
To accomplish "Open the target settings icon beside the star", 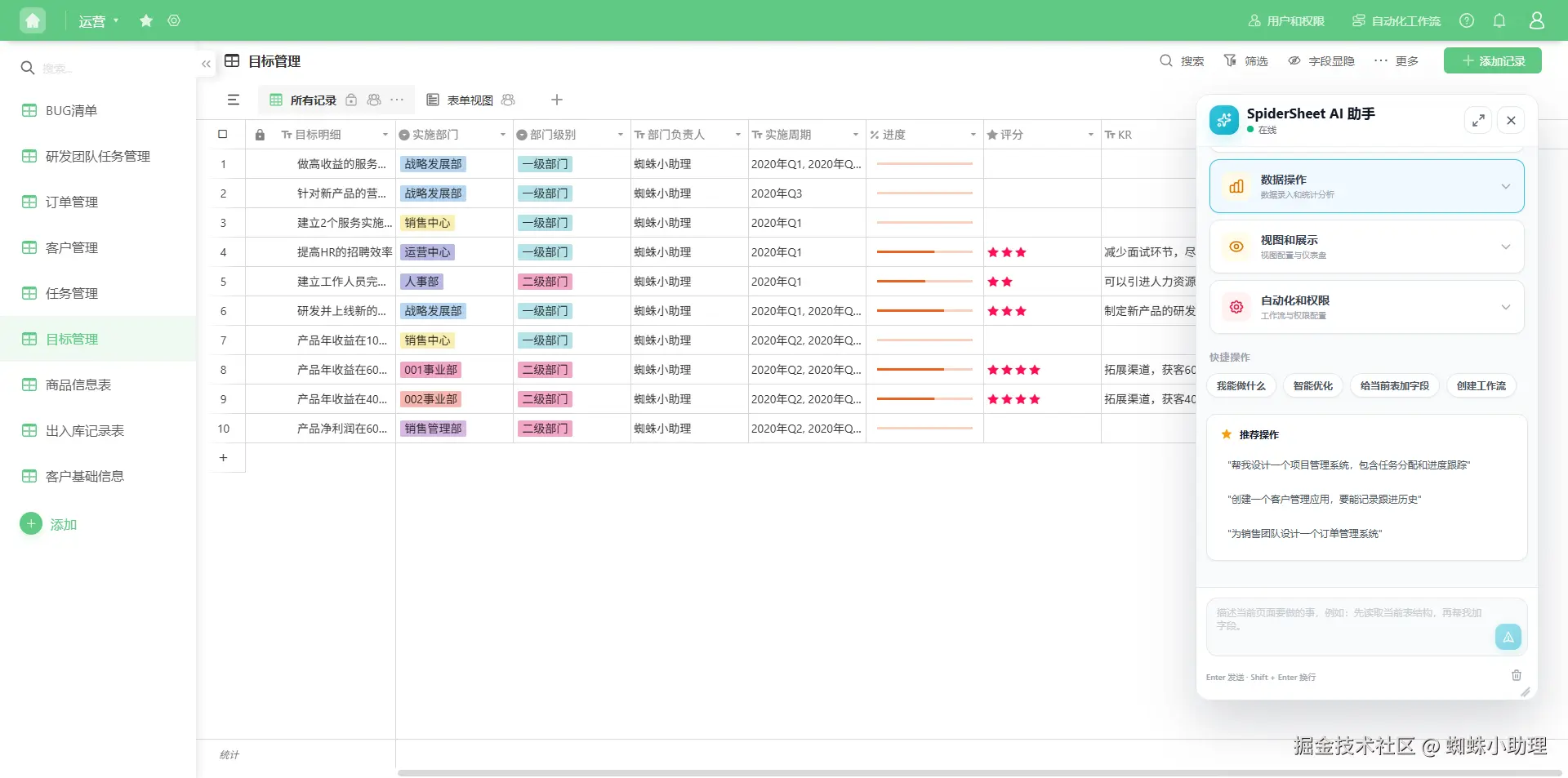I will 174,20.
